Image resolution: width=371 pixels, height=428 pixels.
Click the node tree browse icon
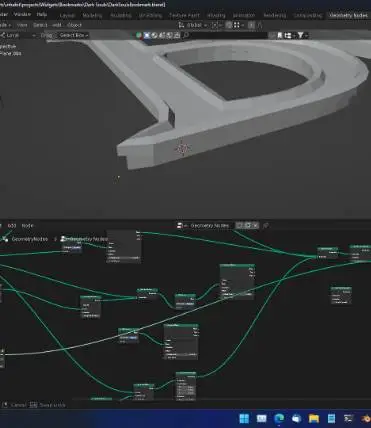pos(181,226)
